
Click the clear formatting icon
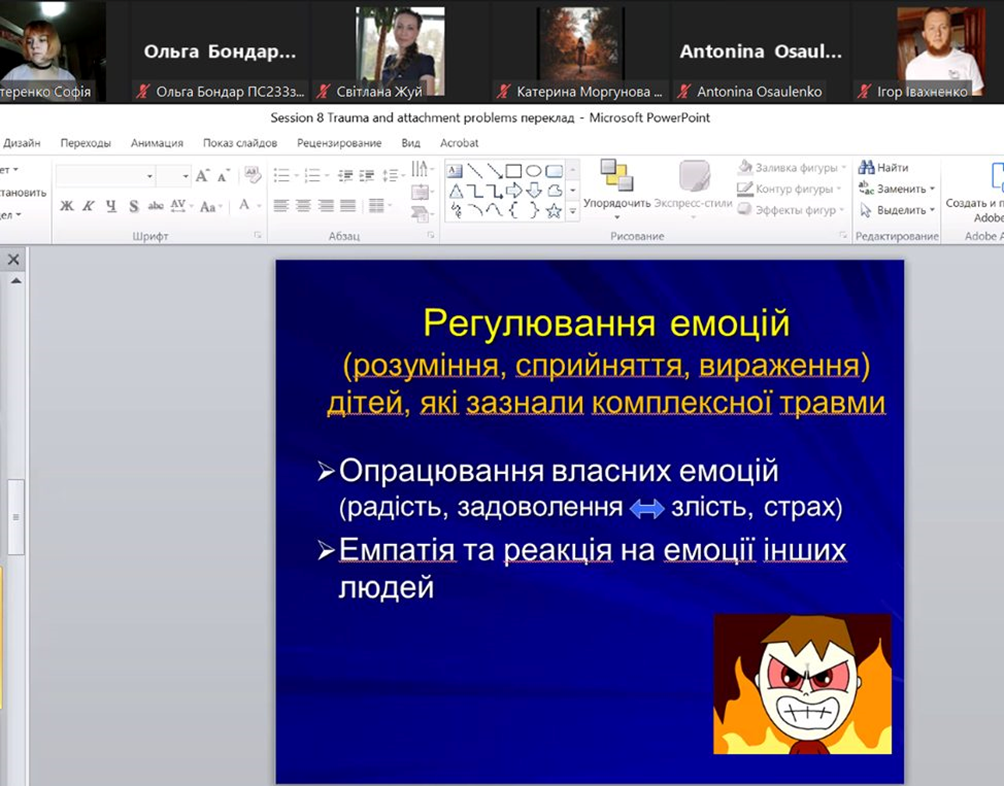[x=252, y=175]
